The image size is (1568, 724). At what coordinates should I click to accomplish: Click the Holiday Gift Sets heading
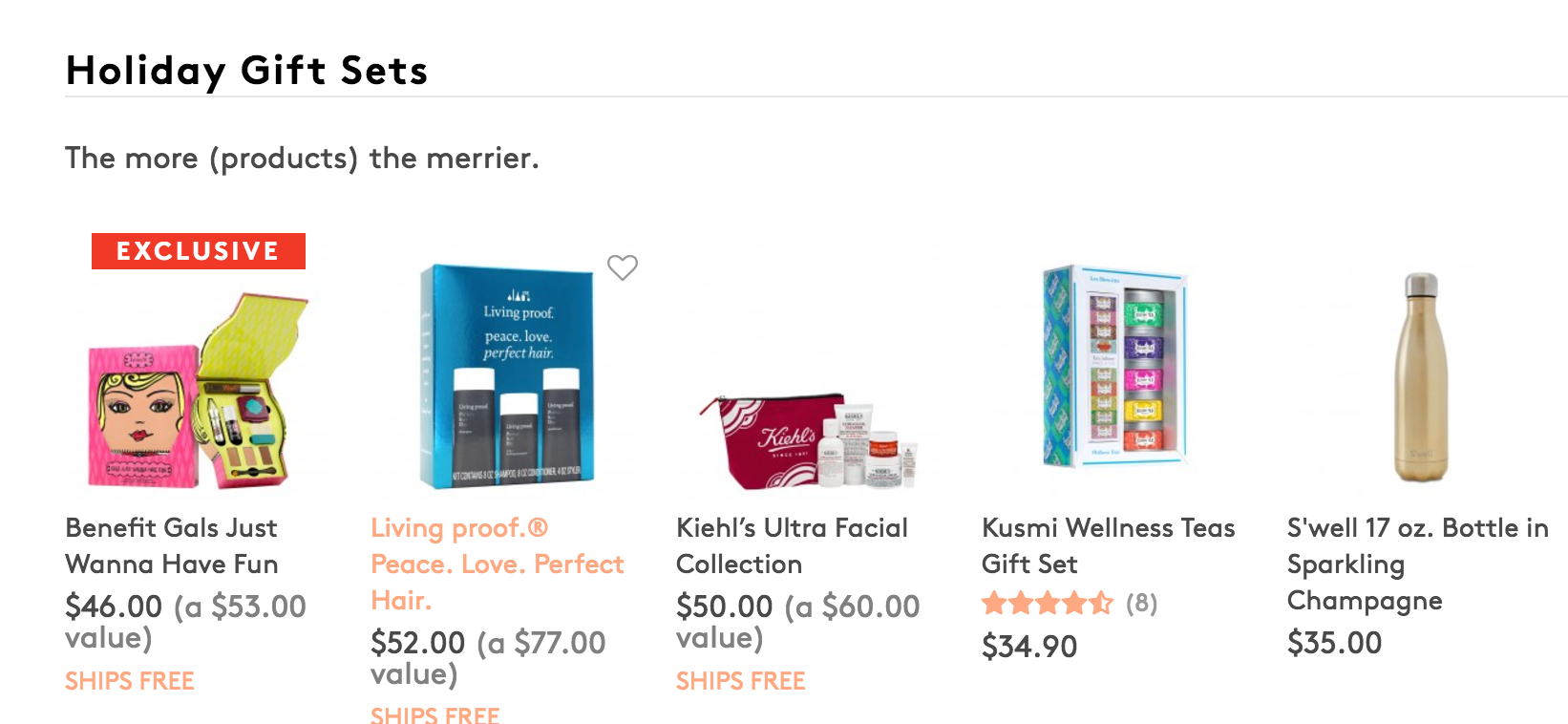[x=246, y=71]
